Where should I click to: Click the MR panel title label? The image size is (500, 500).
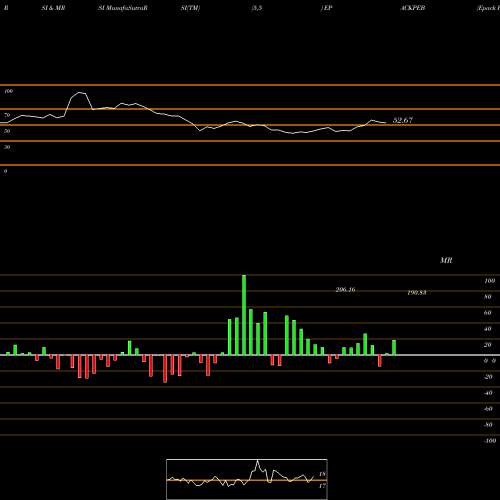tap(446, 260)
